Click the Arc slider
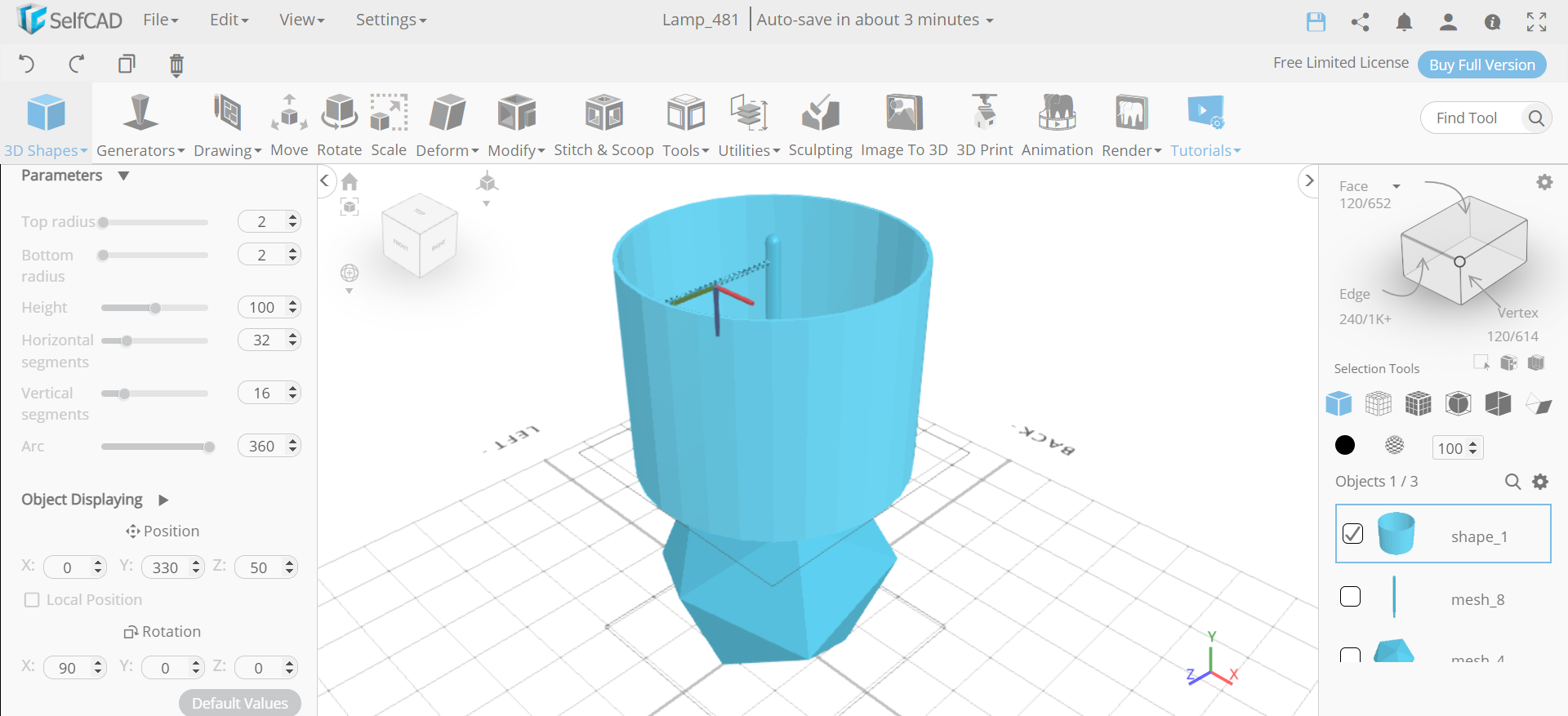Screen dimensions: 1568x716 point(154,447)
